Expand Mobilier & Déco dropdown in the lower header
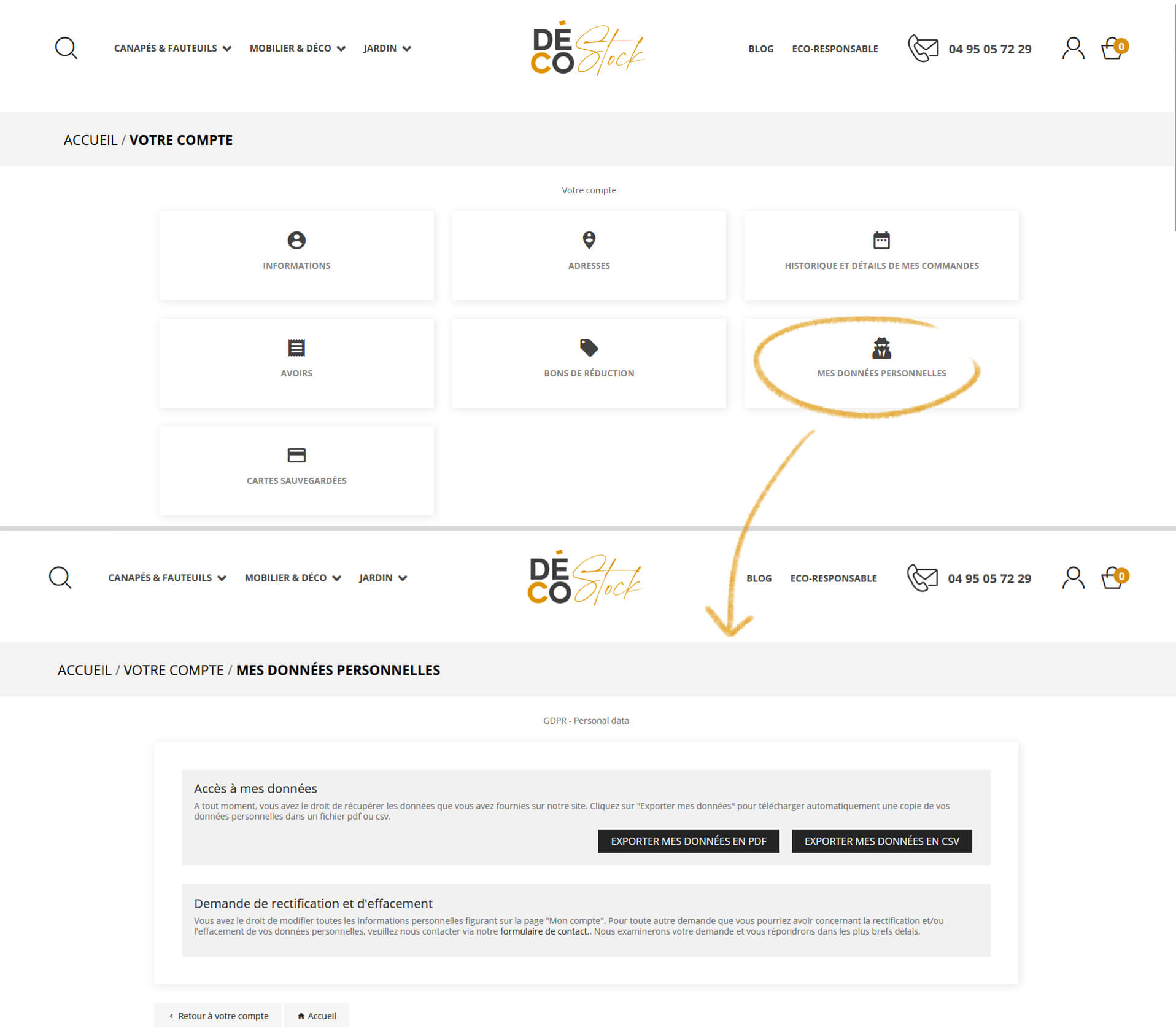The image size is (1176, 1034). tap(292, 578)
